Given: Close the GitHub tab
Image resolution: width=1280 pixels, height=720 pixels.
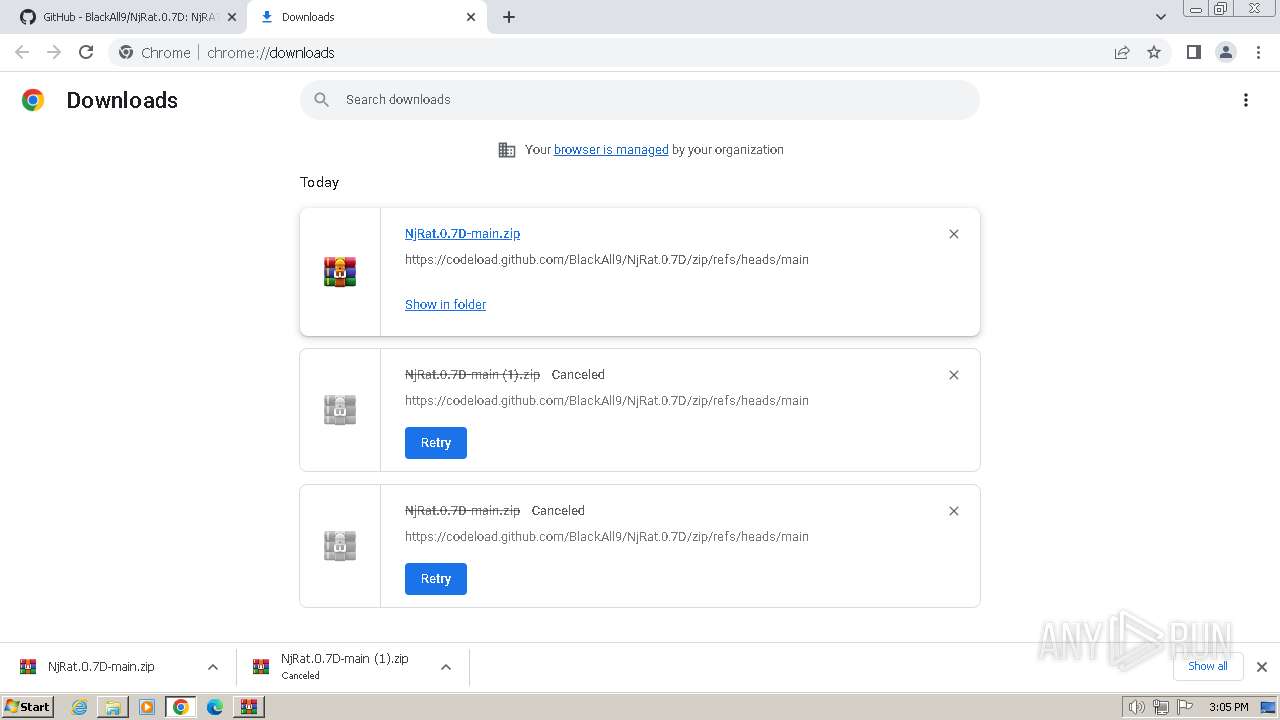Looking at the screenshot, I should pos(232,17).
